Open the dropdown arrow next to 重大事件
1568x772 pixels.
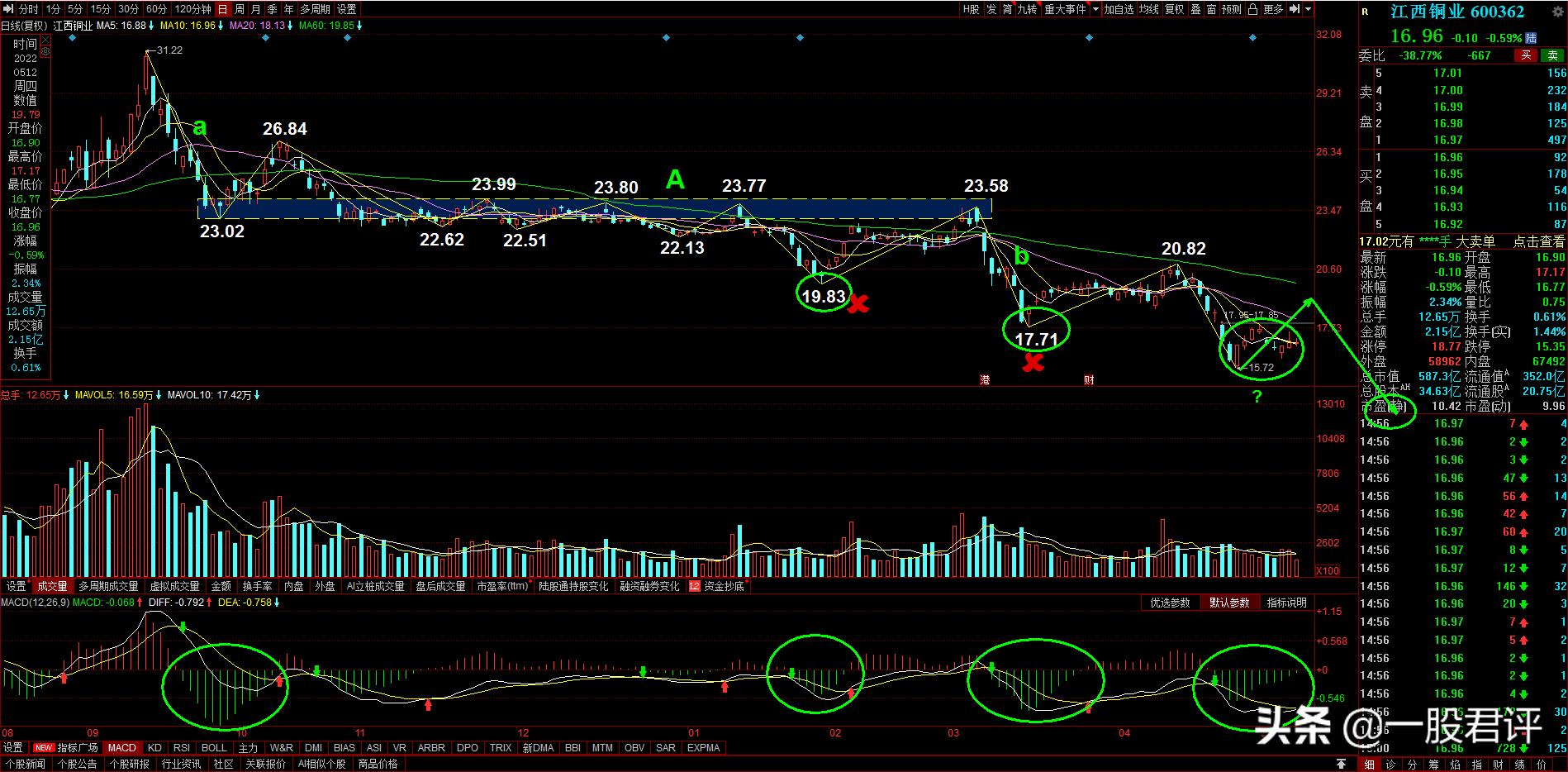pos(1096,9)
